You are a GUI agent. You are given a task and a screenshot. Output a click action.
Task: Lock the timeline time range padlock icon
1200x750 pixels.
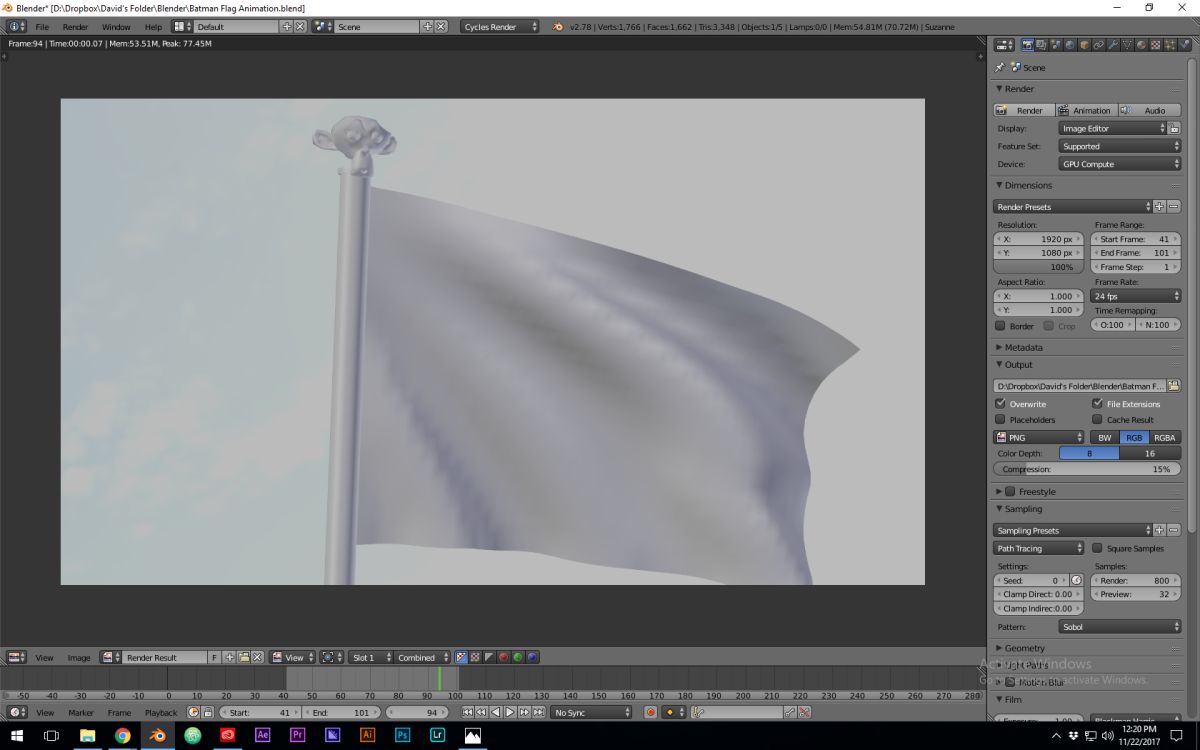point(208,712)
